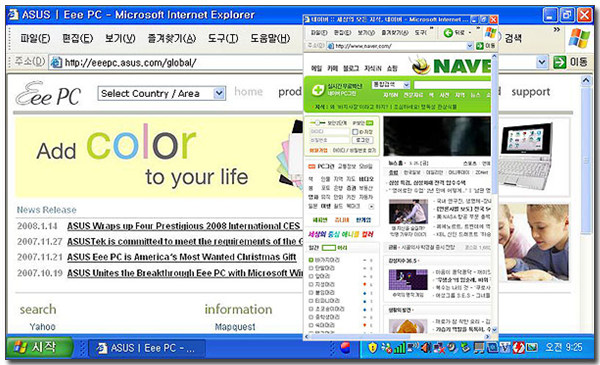Click inside the Naver search input field
Viewport: 600px width, 365px height.
(452, 85)
